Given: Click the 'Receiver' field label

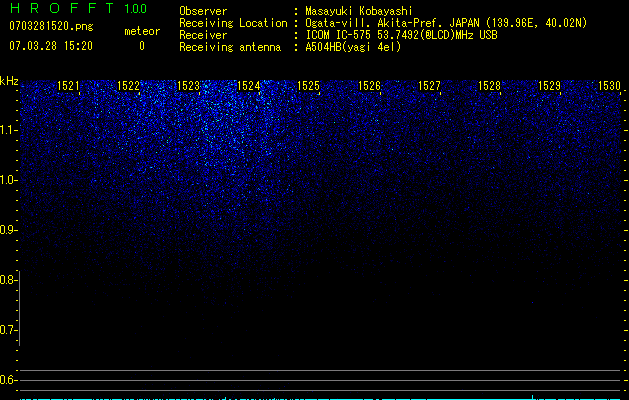Looking at the screenshot, I should click(203, 35).
